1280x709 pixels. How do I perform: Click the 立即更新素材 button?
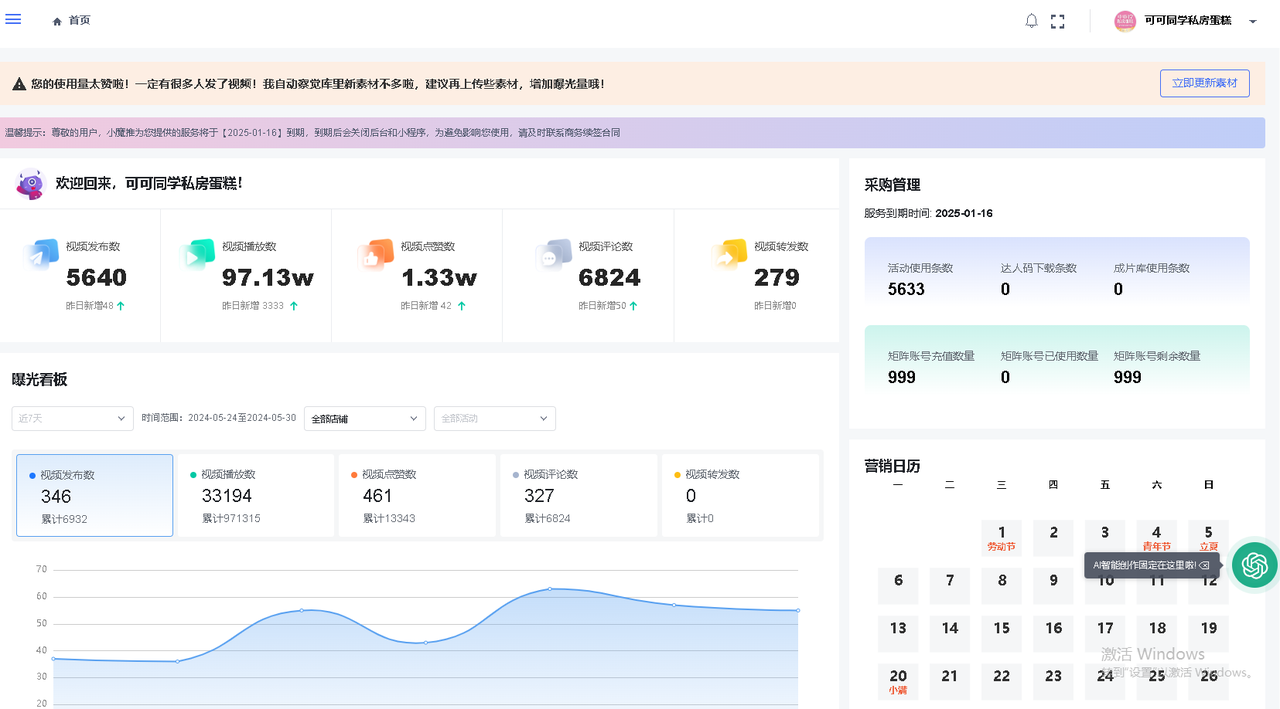pos(1204,83)
